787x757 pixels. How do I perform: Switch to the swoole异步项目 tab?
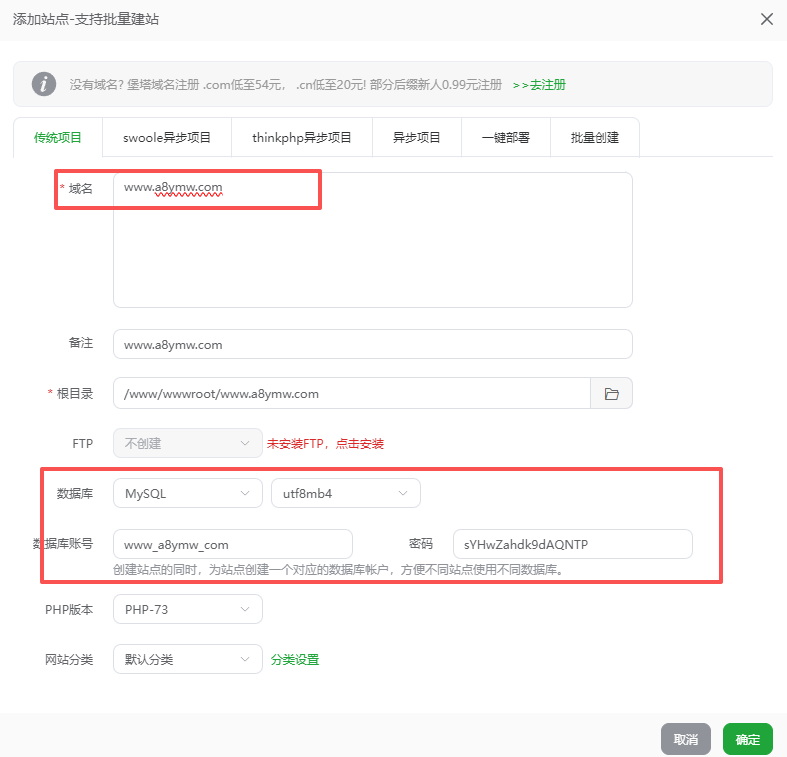pos(167,138)
